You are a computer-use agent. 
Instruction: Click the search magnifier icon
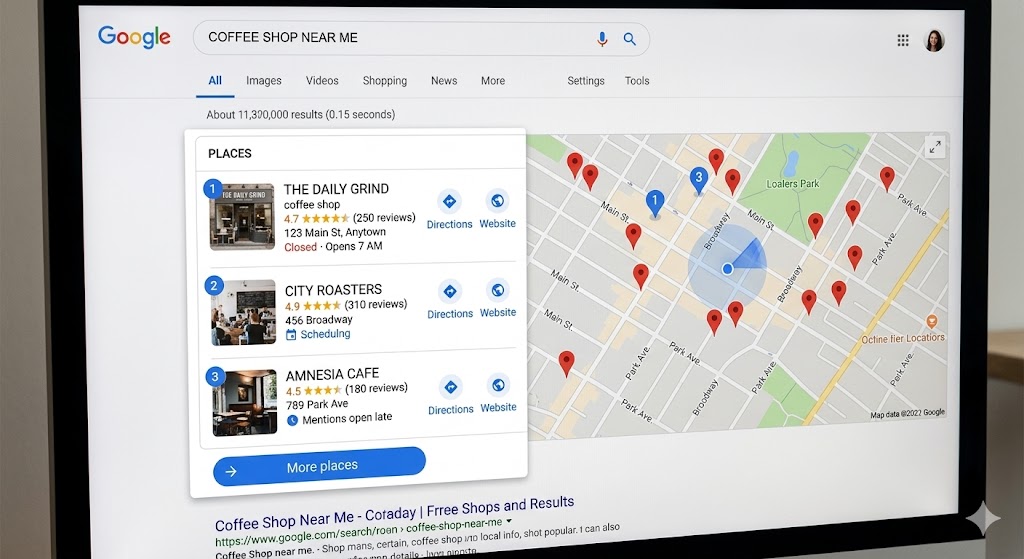[x=630, y=39]
